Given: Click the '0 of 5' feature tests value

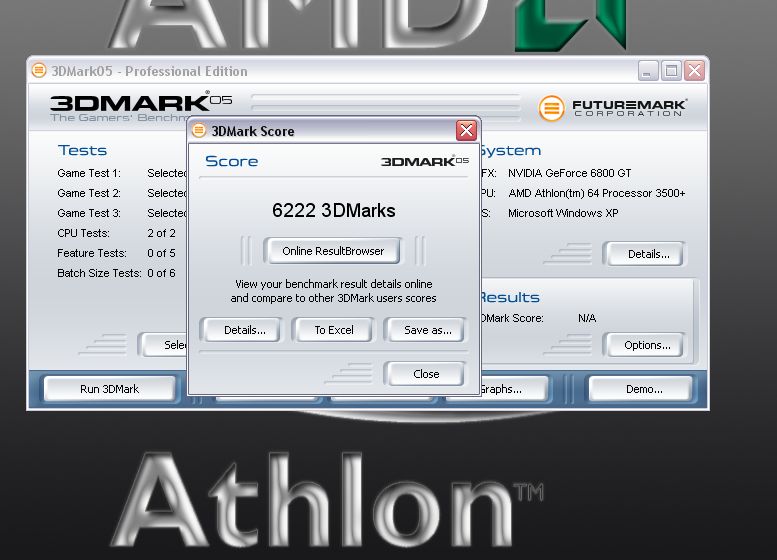Looking at the screenshot, I should (x=161, y=253).
